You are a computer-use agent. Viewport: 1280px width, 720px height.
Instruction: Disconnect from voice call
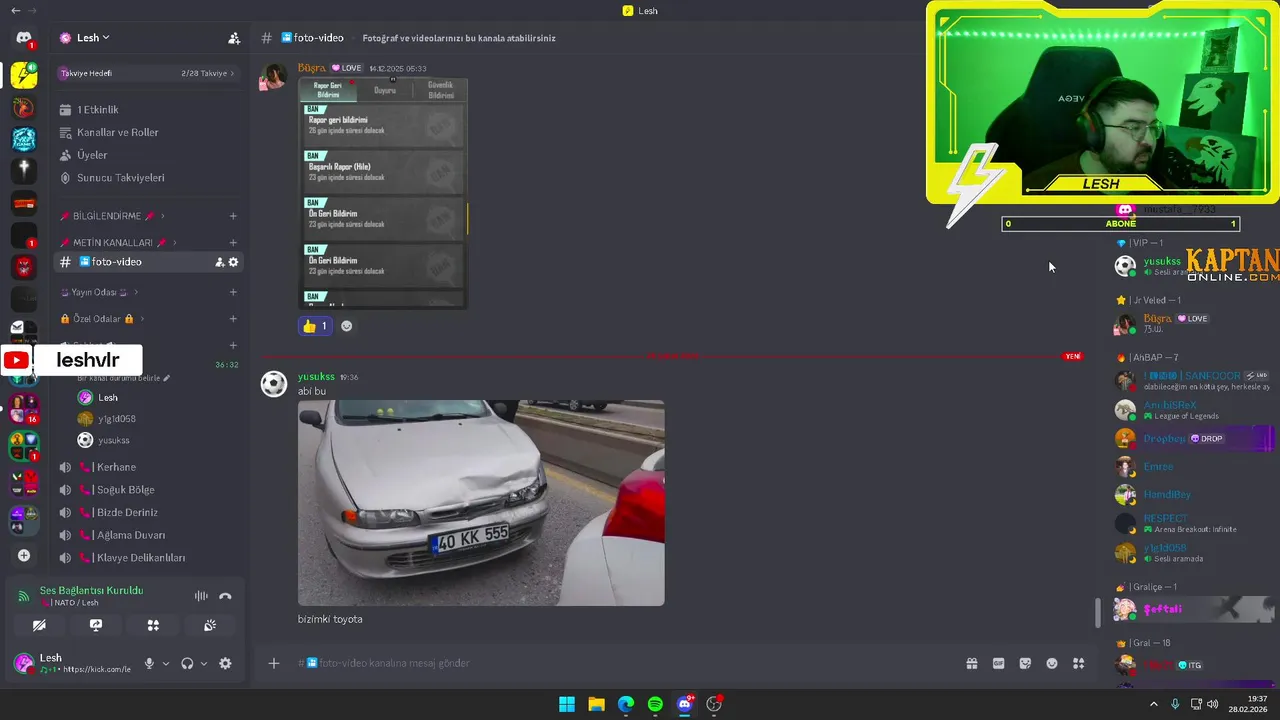pyautogui.click(x=225, y=596)
